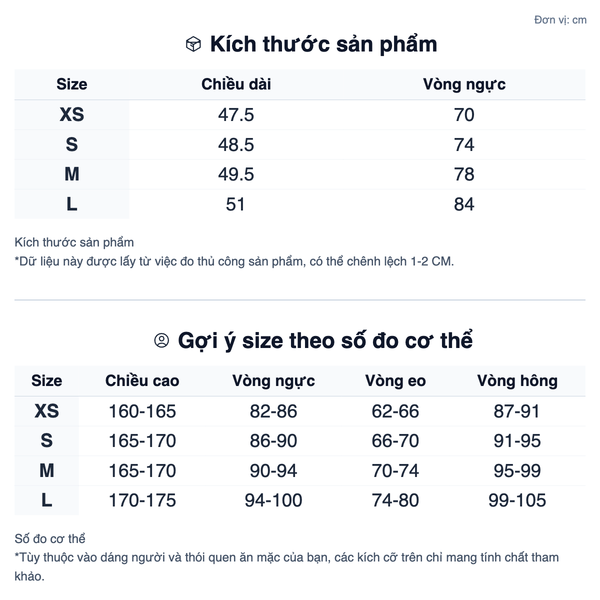Click the 62-66 waist measurement cell

pos(395,411)
